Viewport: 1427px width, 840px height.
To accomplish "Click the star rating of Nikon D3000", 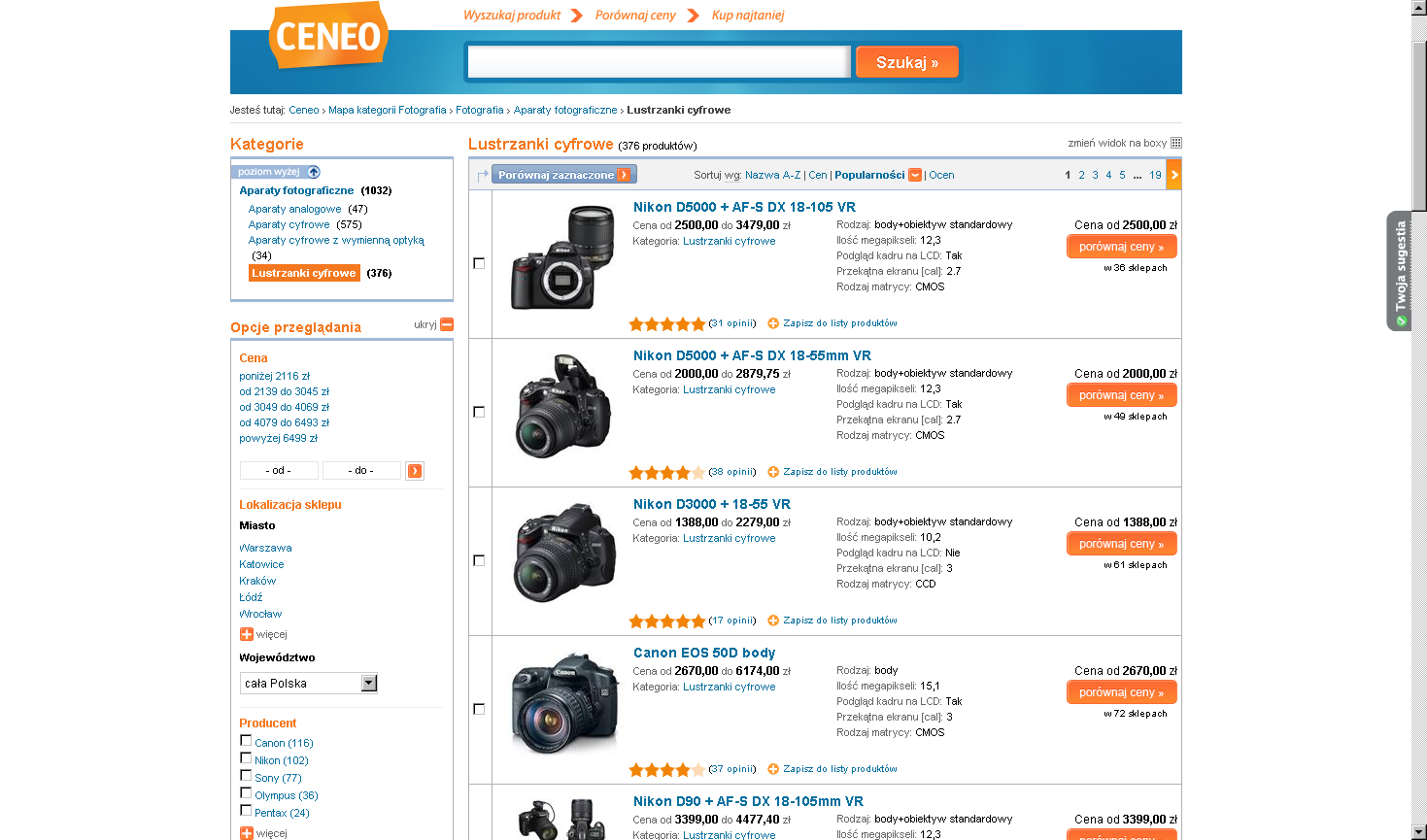I will [x=667, y=622].
